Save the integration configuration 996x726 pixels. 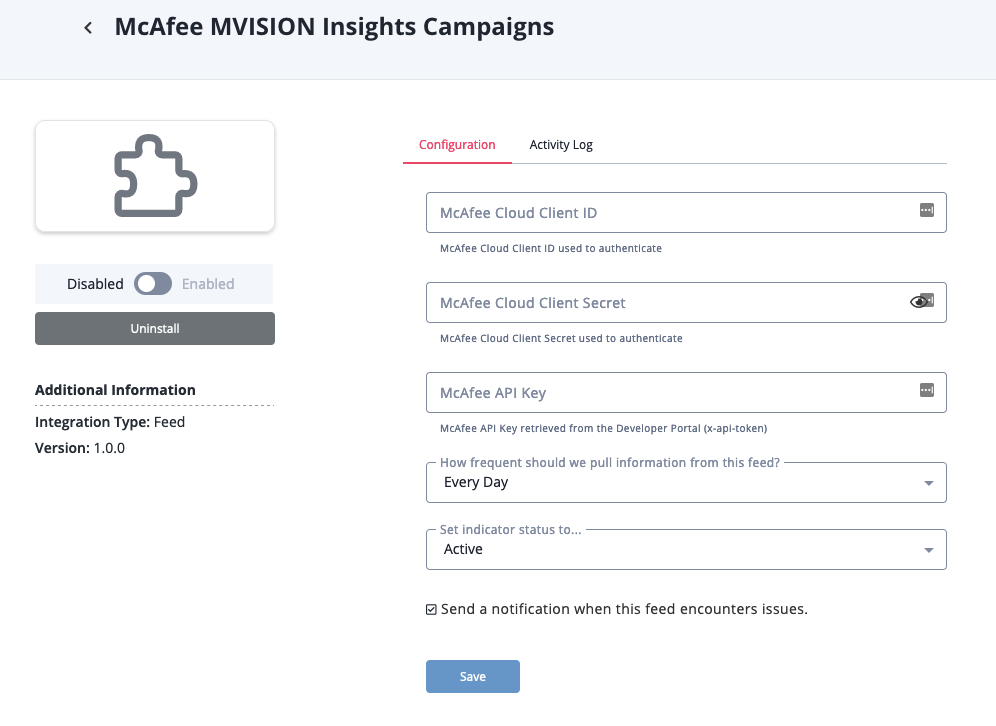pyautogui.click(x=473, y=676)
